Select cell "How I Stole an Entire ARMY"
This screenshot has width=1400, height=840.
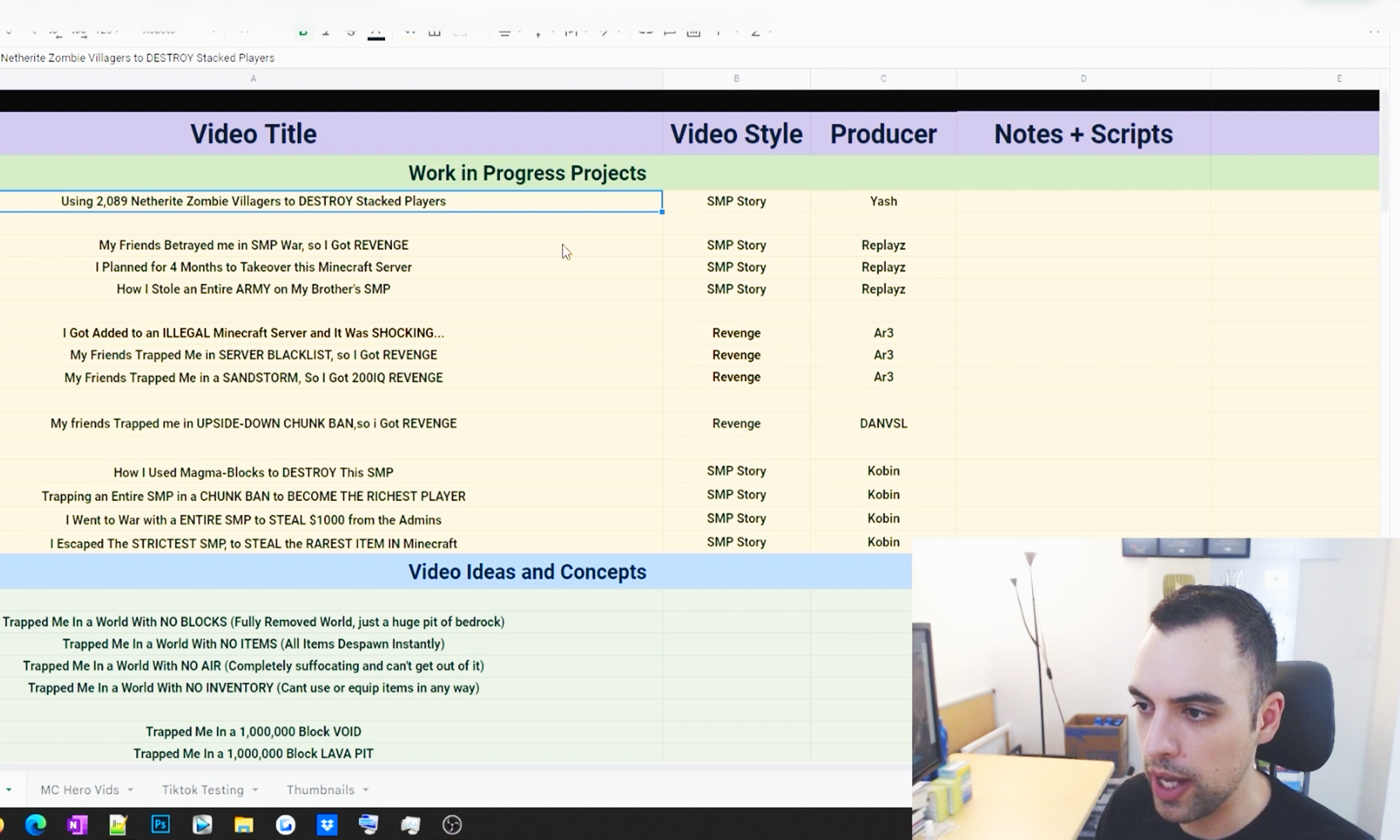pos(253,289)
